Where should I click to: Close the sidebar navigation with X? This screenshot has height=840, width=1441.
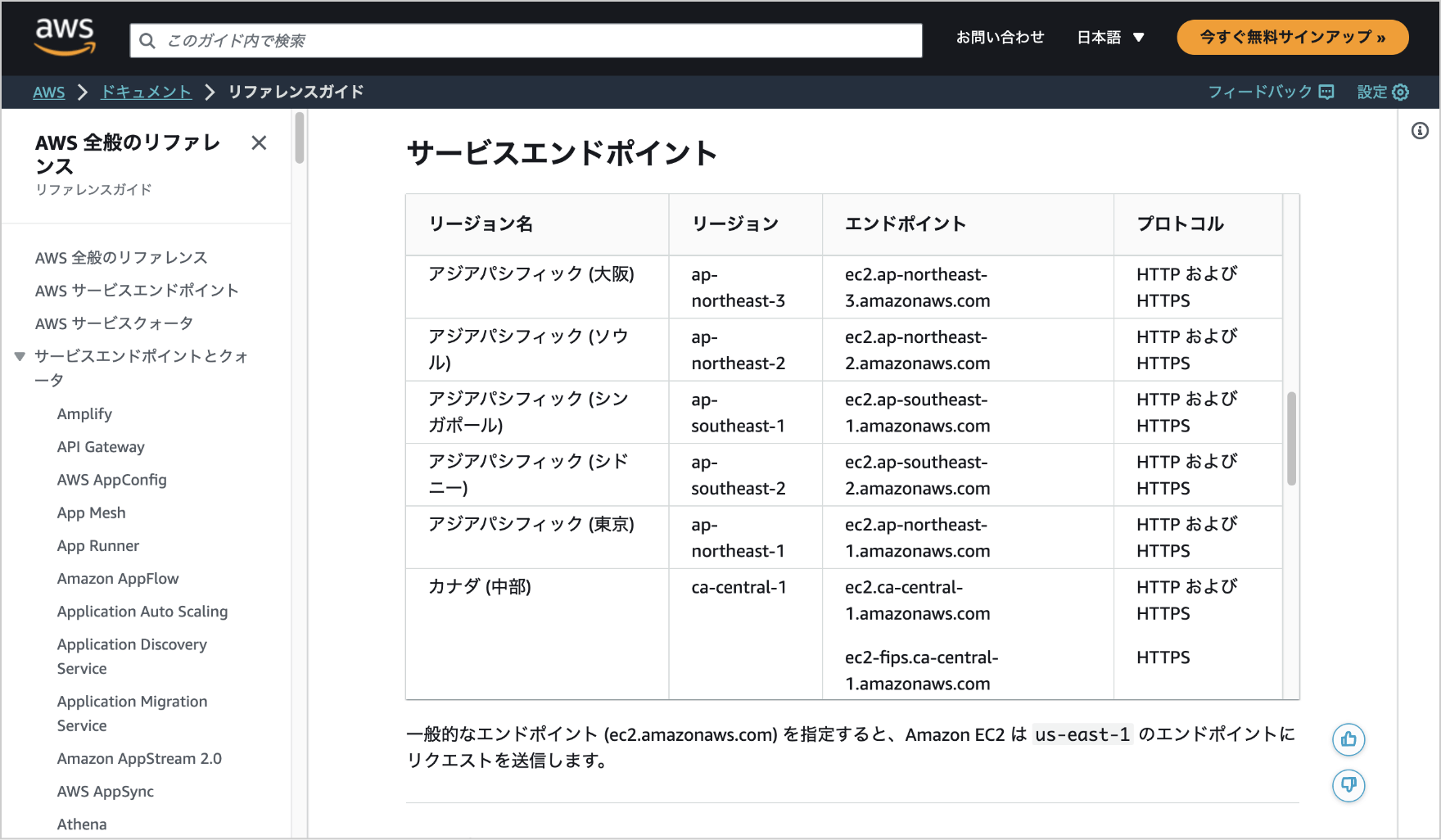259,143
